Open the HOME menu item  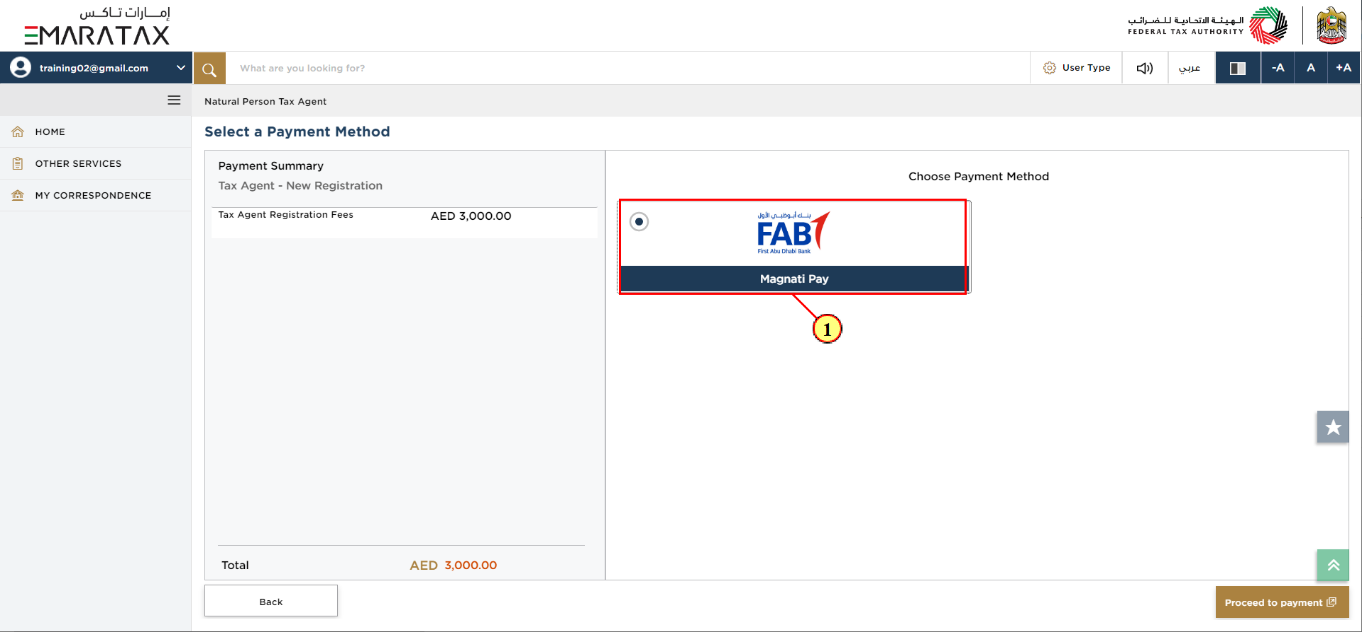tap(96, 132)
